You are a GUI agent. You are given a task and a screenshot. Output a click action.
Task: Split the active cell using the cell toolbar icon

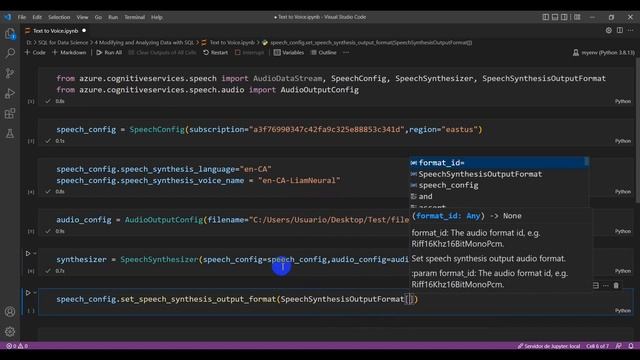click(x=596, y=286)
